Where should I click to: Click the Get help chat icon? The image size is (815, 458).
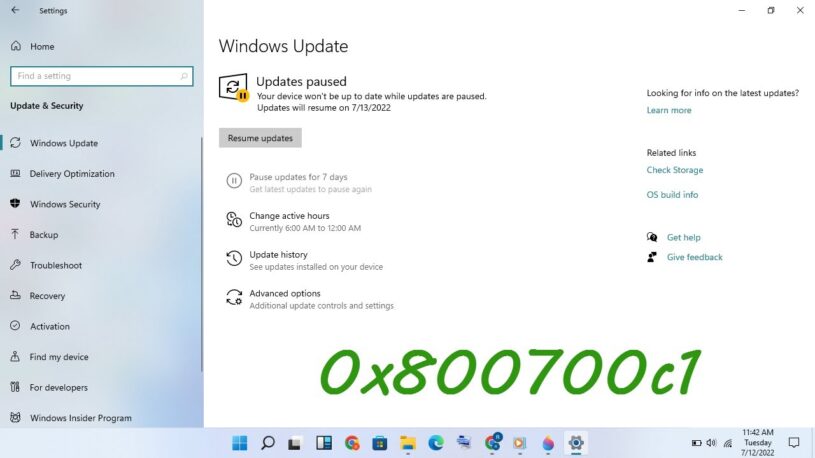click(x=652, y=237)
